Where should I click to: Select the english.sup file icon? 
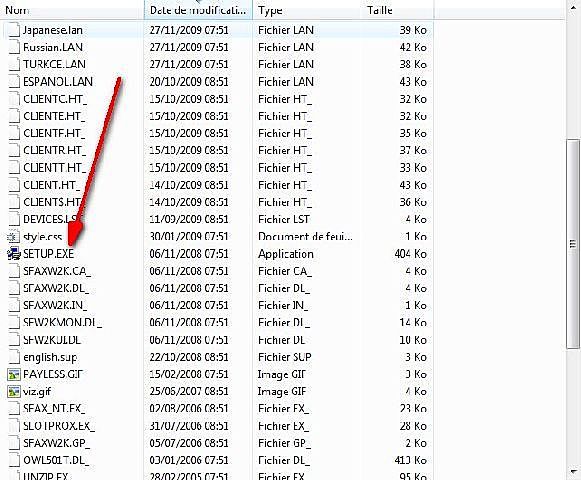point(14,357)
